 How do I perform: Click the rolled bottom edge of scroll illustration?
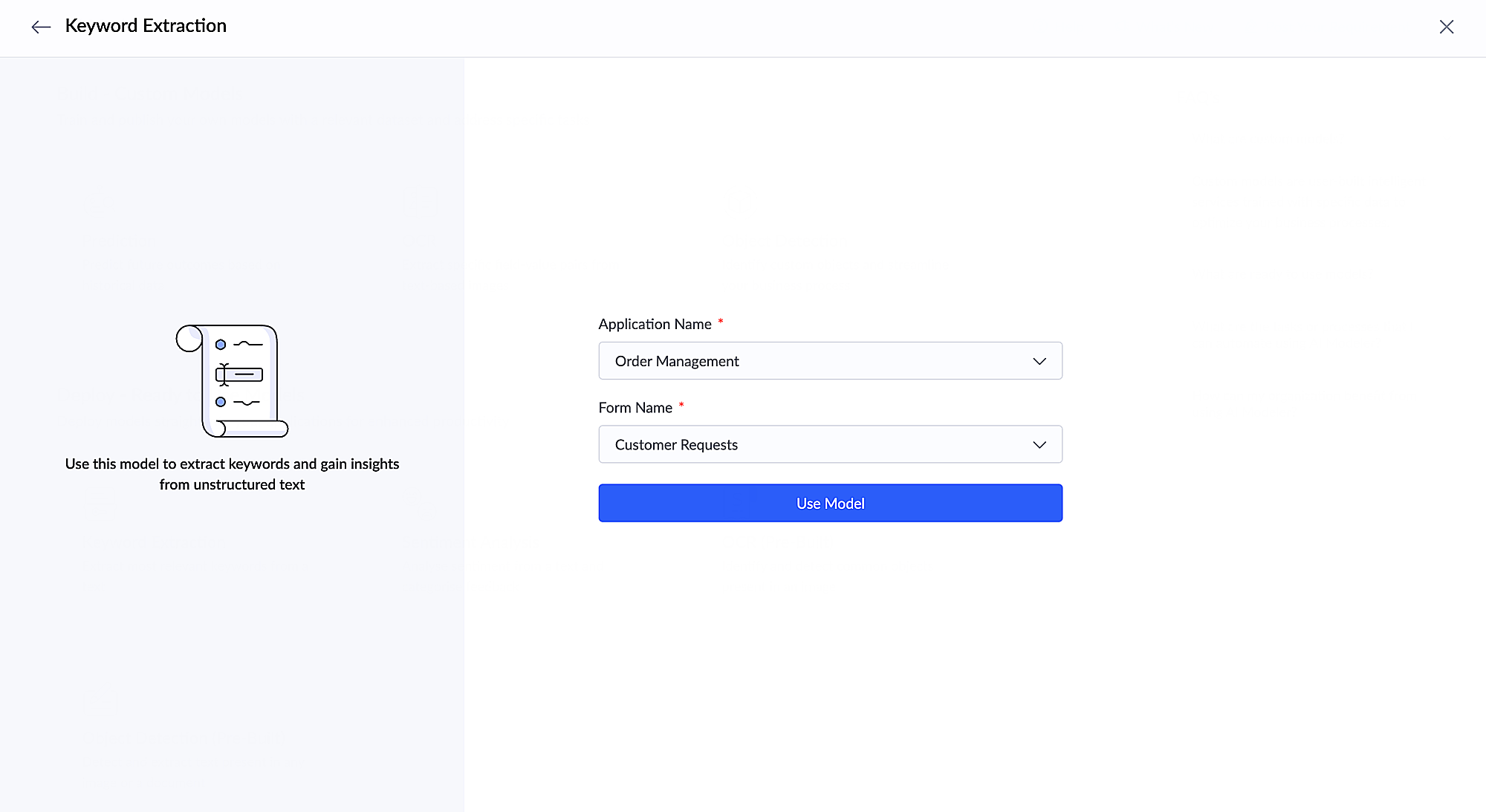(x=253, y=429)
